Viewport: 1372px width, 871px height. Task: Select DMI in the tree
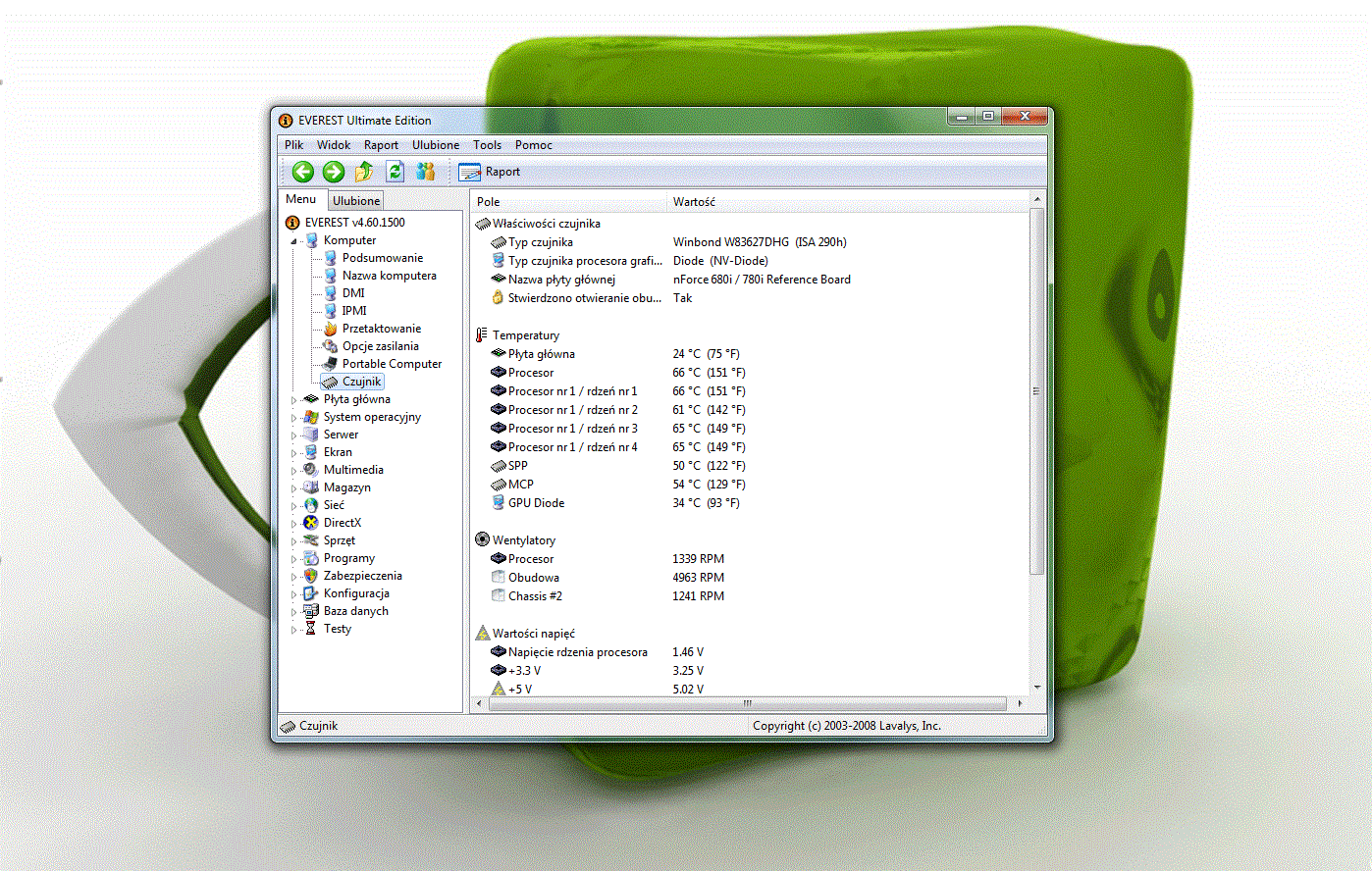coord(353,293)
